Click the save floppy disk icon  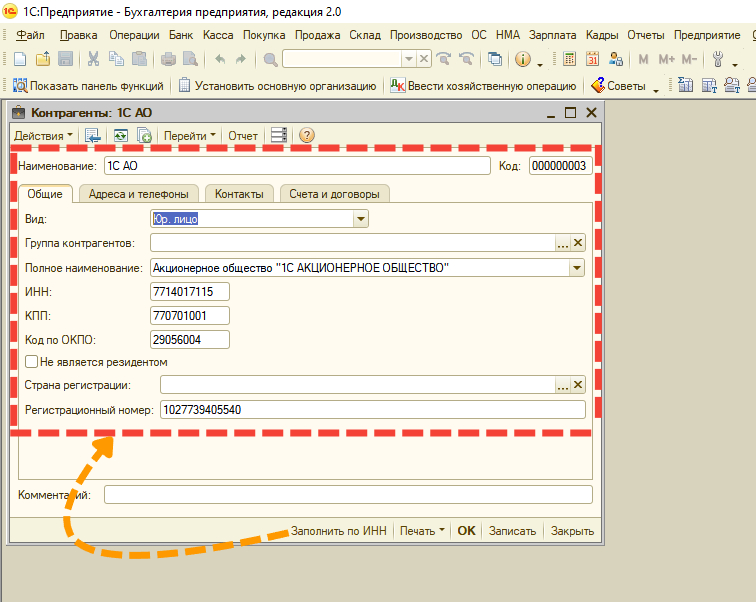pyautogui.click(x=65, y=59)
